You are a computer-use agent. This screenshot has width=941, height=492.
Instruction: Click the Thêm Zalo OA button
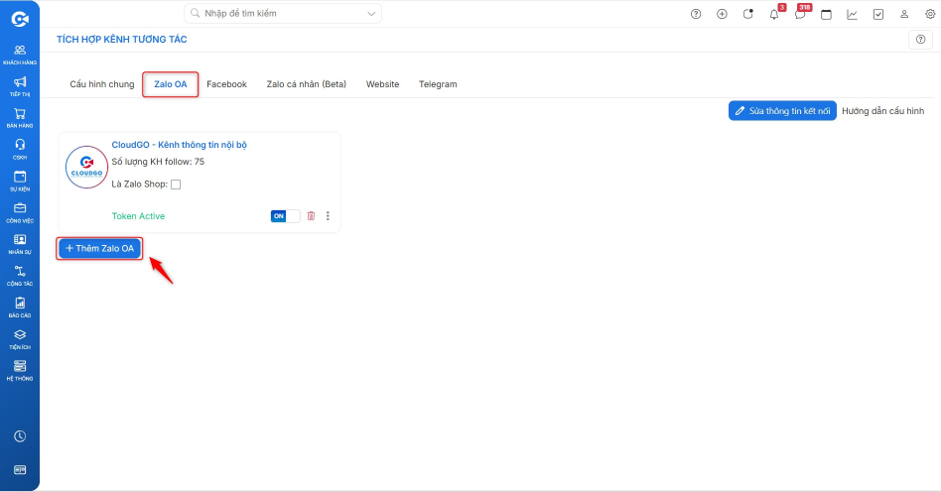(100, 248)
